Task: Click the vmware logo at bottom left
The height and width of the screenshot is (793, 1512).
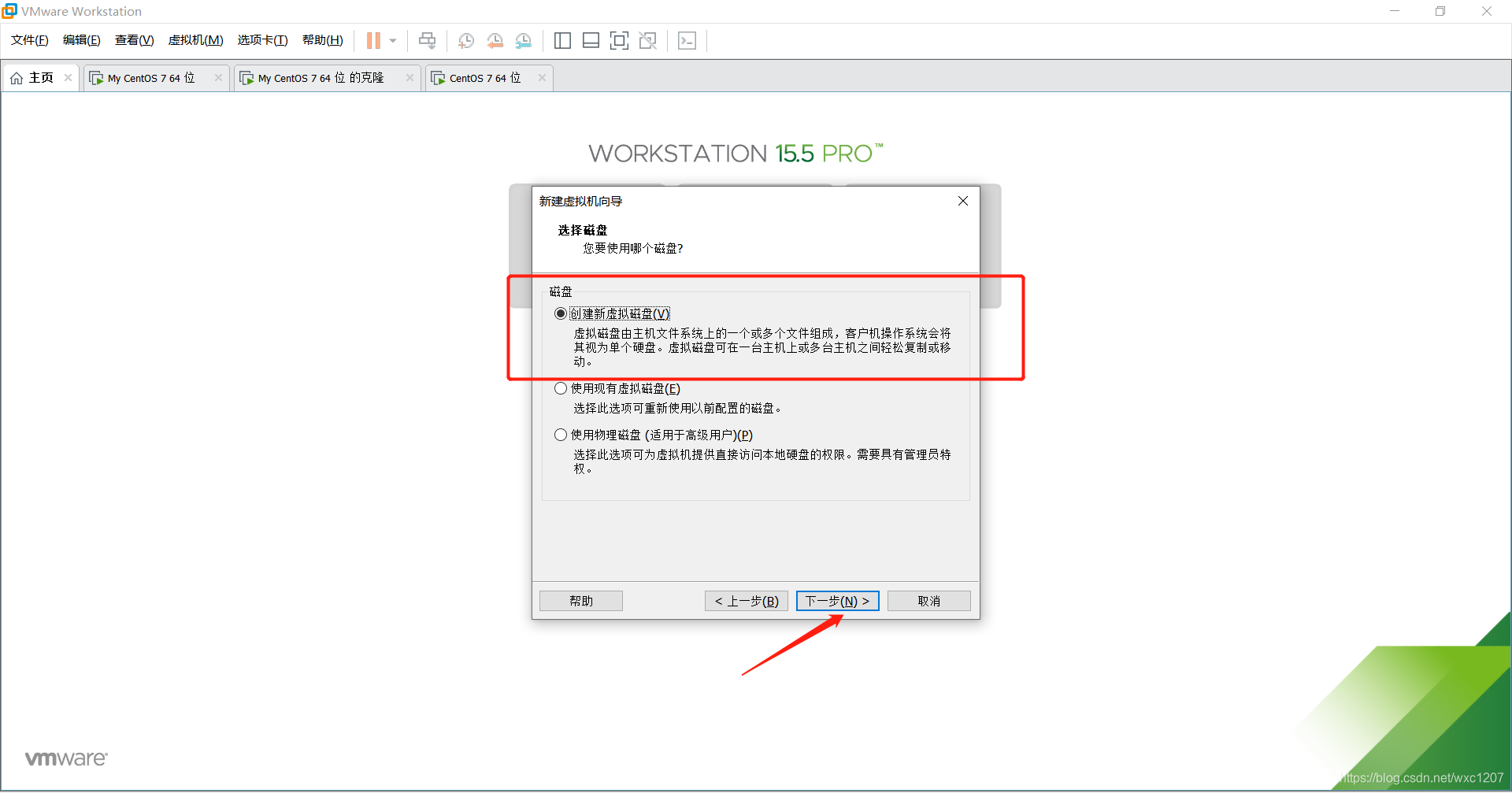Action: point(66,758)
